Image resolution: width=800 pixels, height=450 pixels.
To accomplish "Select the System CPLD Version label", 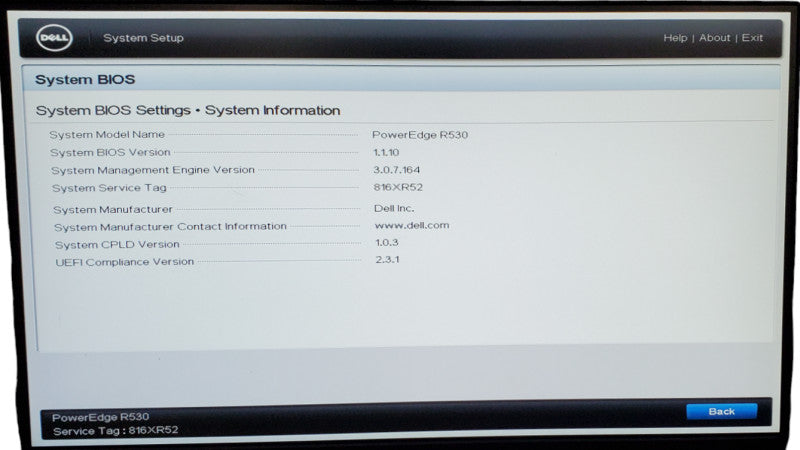I will [x=117, y=245].
